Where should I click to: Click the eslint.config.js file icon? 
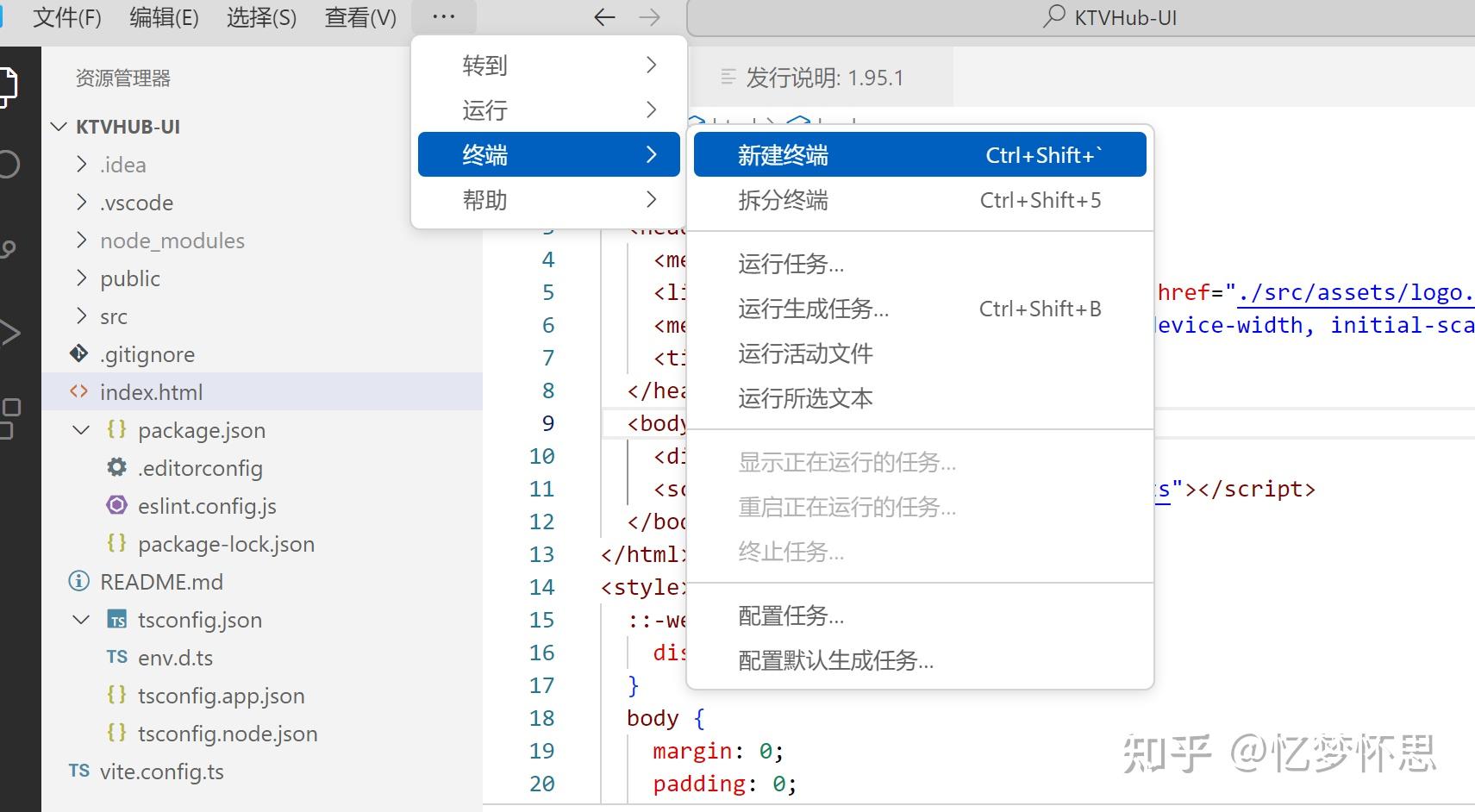116,505
